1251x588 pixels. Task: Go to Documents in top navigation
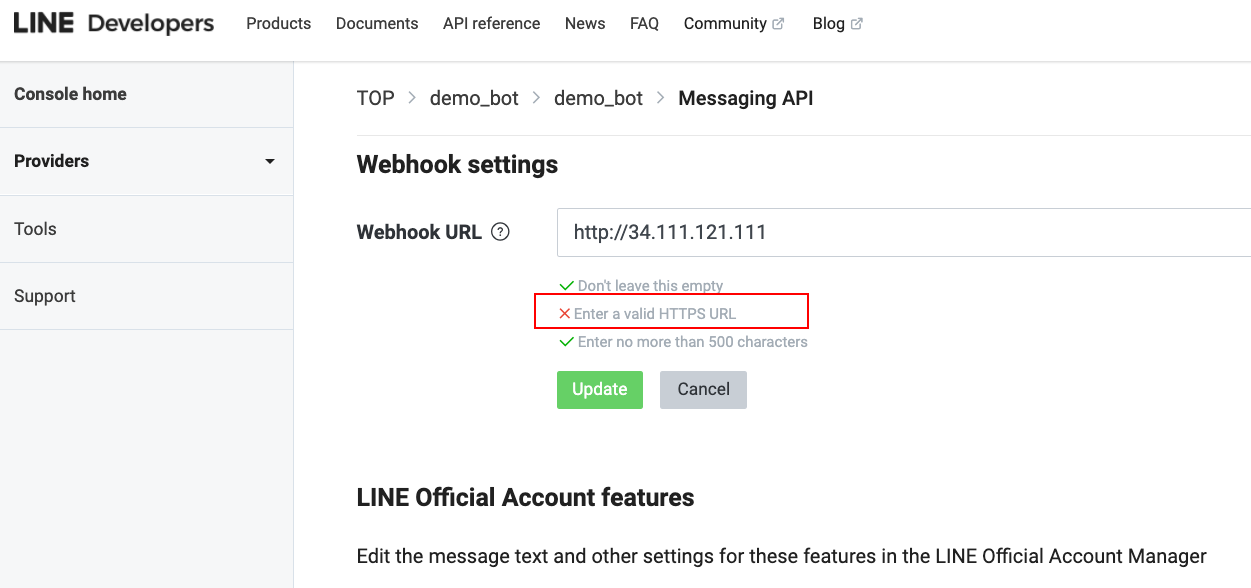click(x=377, y=23)
